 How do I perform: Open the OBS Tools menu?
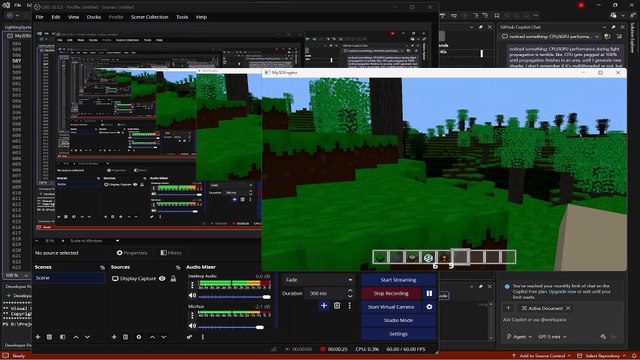(182, 17)
